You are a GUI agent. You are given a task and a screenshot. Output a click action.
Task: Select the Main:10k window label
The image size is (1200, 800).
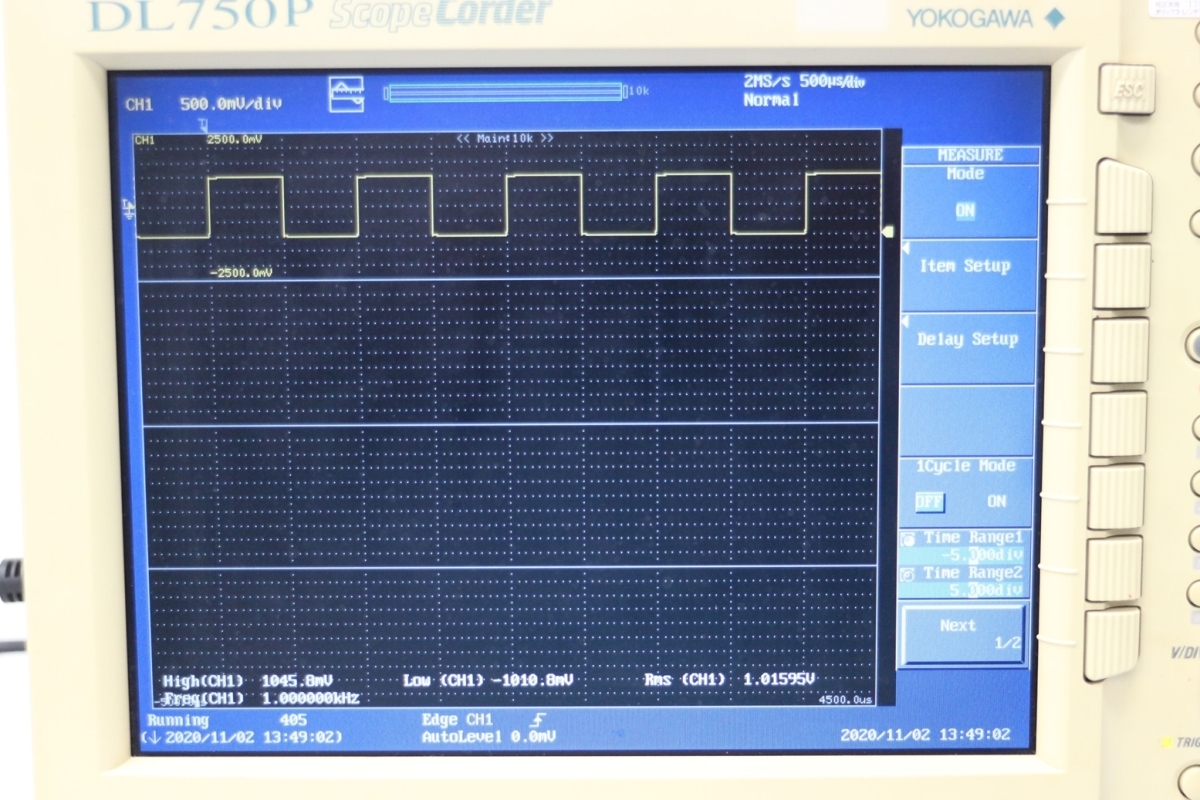coord(505,137)
